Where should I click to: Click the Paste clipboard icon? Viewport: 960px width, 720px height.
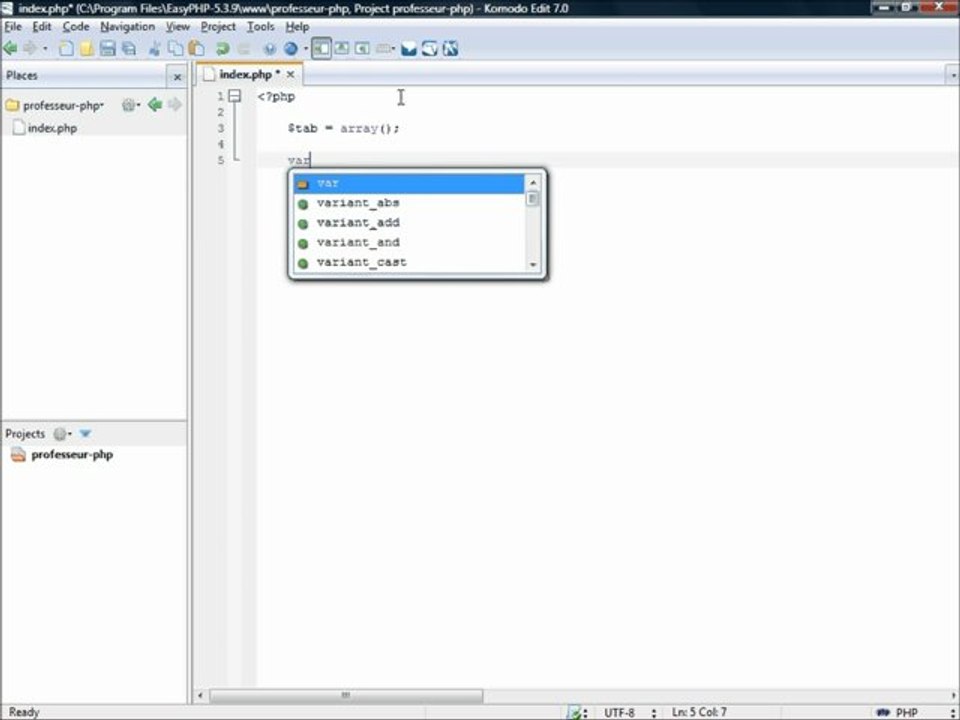pyautogui.click(x=196, y=48)
